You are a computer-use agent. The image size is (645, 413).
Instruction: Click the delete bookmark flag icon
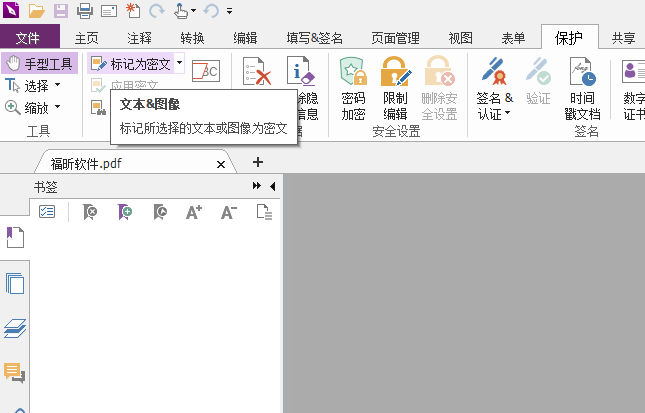tap(90, 212)
